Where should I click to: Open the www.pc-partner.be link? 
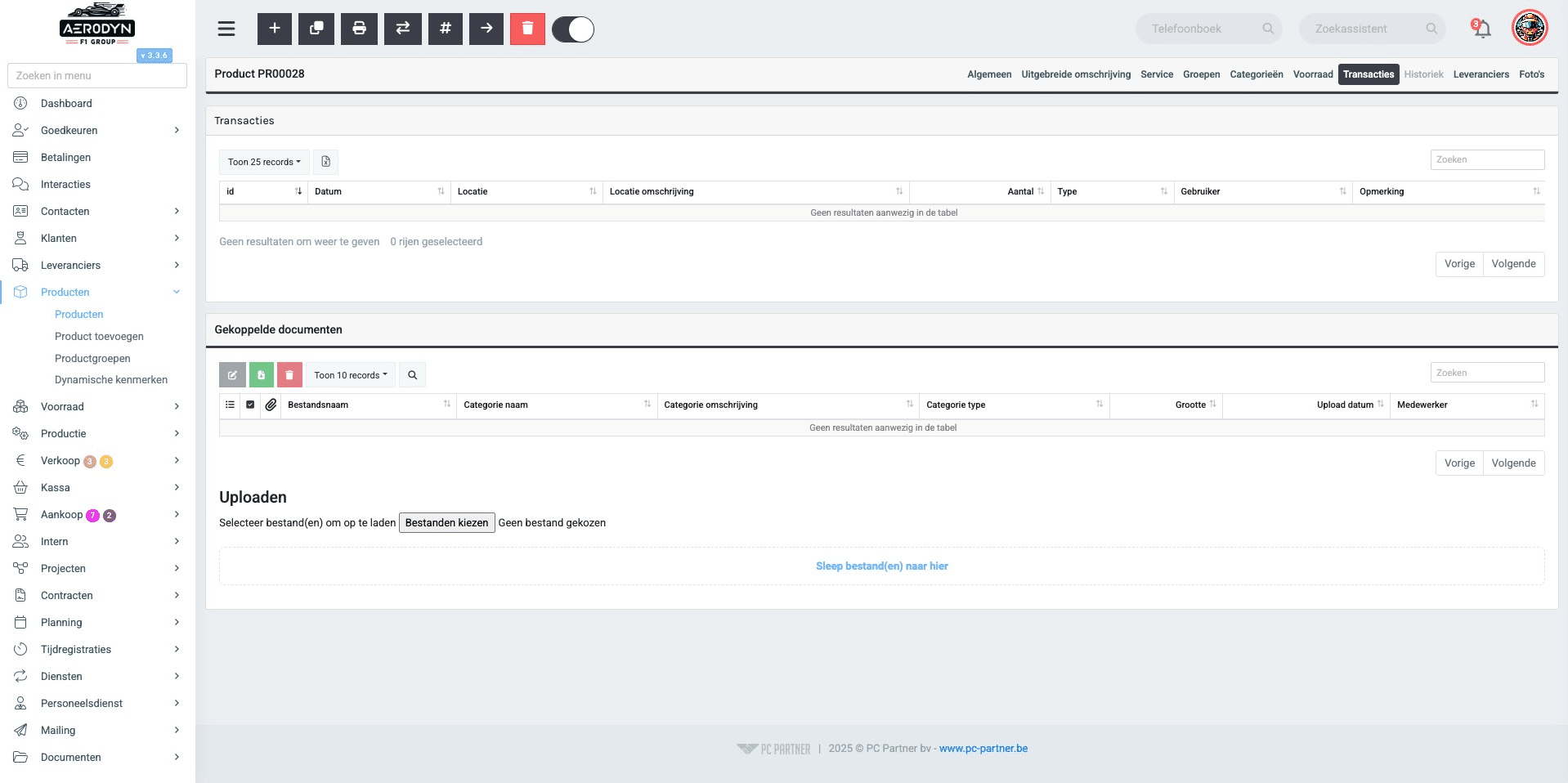(983, 749)
